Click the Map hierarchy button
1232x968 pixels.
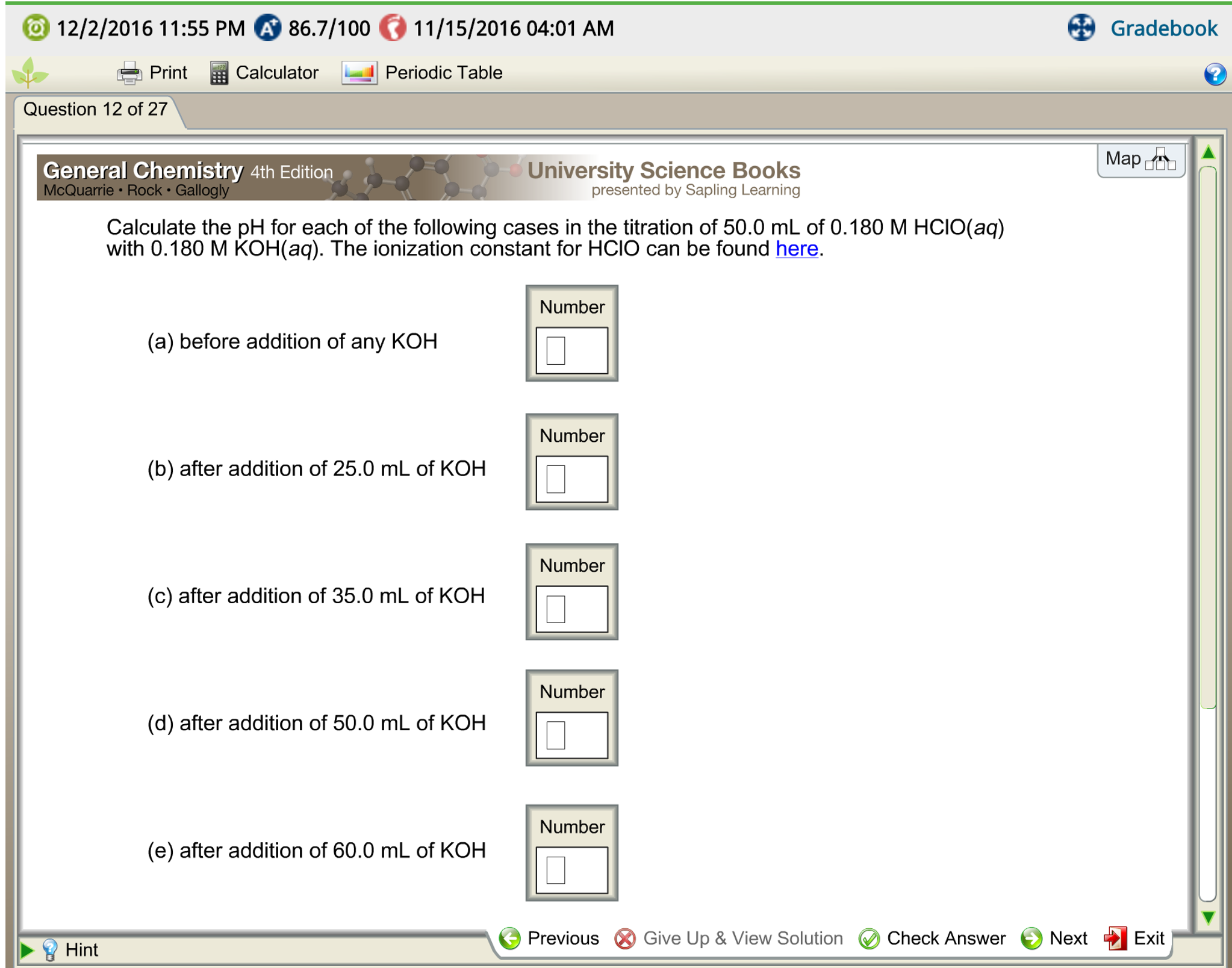coord(1140,160)
